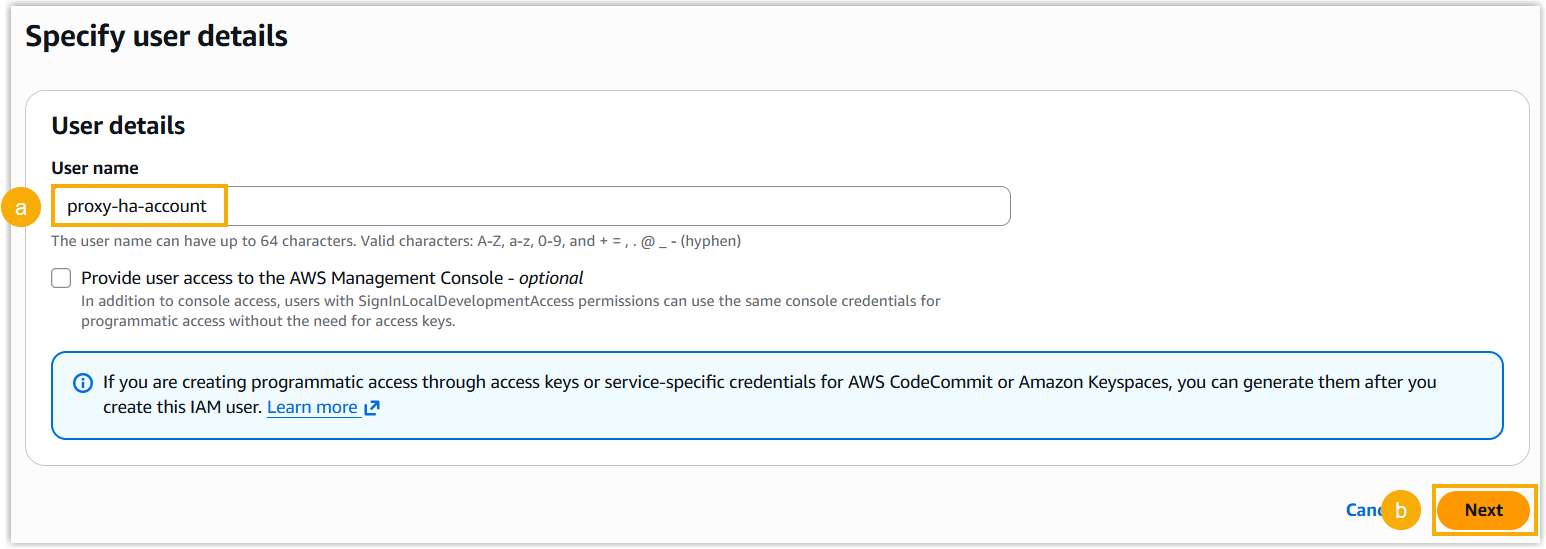Click the external link icon beside Learn more
Image resolution: width=1546 pixels, height=549 pixels.
point(372,408)
